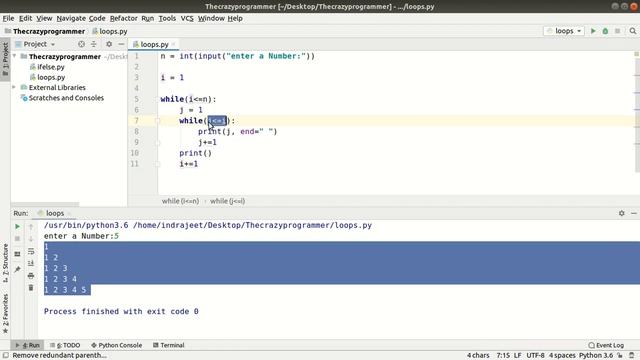Open the Run menu

point(148,18)
